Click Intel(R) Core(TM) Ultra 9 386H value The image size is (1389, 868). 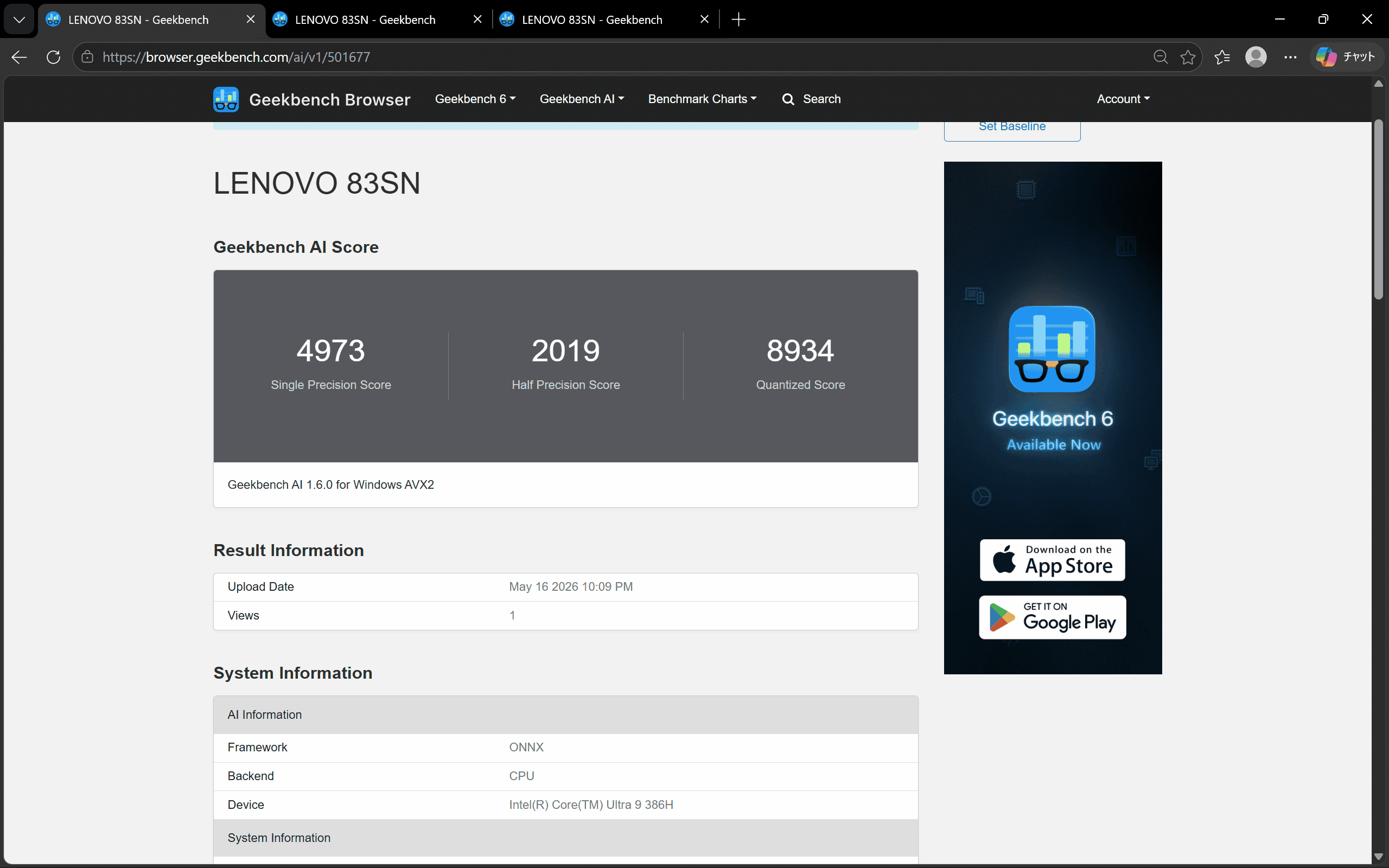point(591,805)
